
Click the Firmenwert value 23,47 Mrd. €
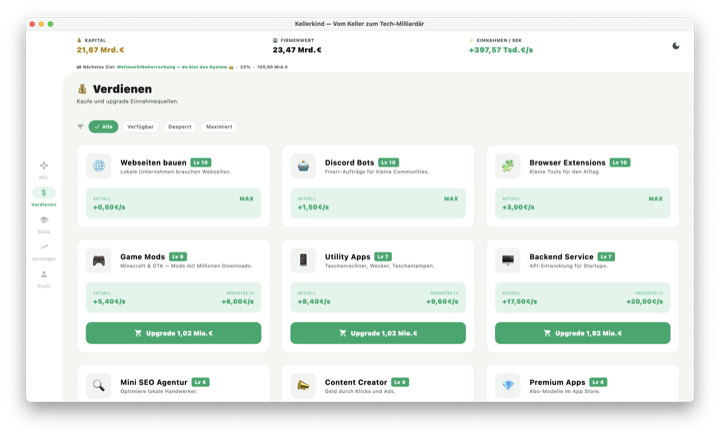[297, 50]
